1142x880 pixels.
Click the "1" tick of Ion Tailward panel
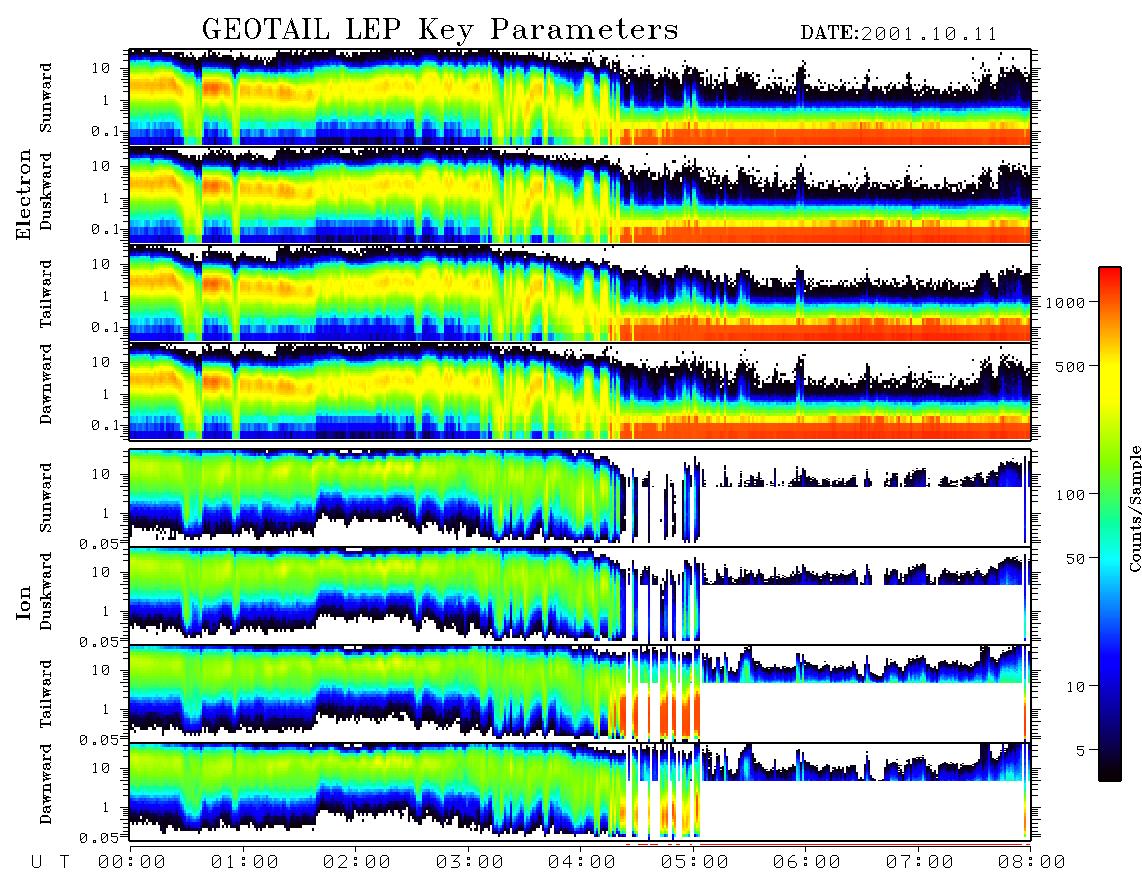pyautogui.click(x=106, y=710)
